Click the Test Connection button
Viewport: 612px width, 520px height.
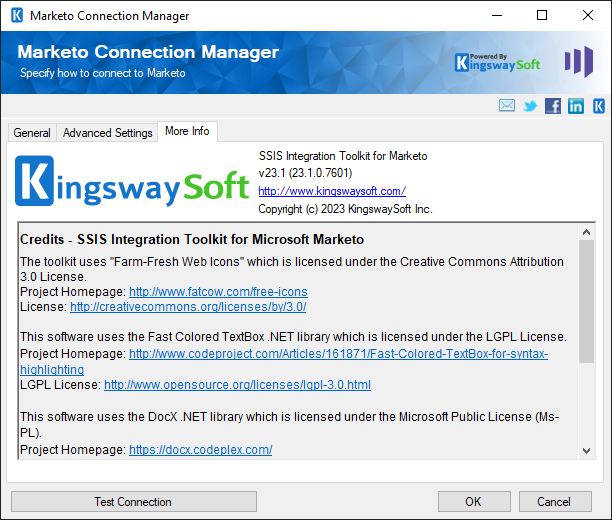[x=133, y=502]
